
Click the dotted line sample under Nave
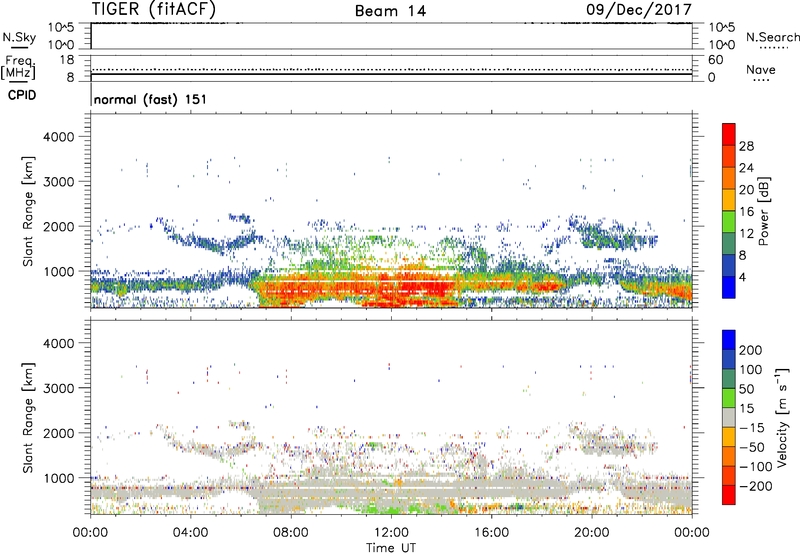pos(761,81)
